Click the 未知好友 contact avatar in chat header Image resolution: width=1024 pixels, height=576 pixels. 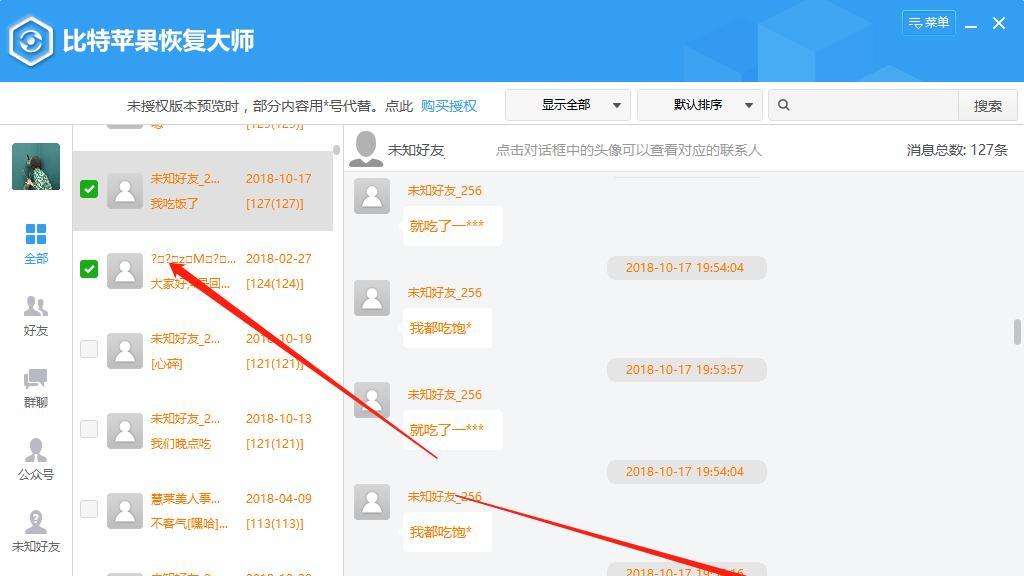(x=366, y=149)
